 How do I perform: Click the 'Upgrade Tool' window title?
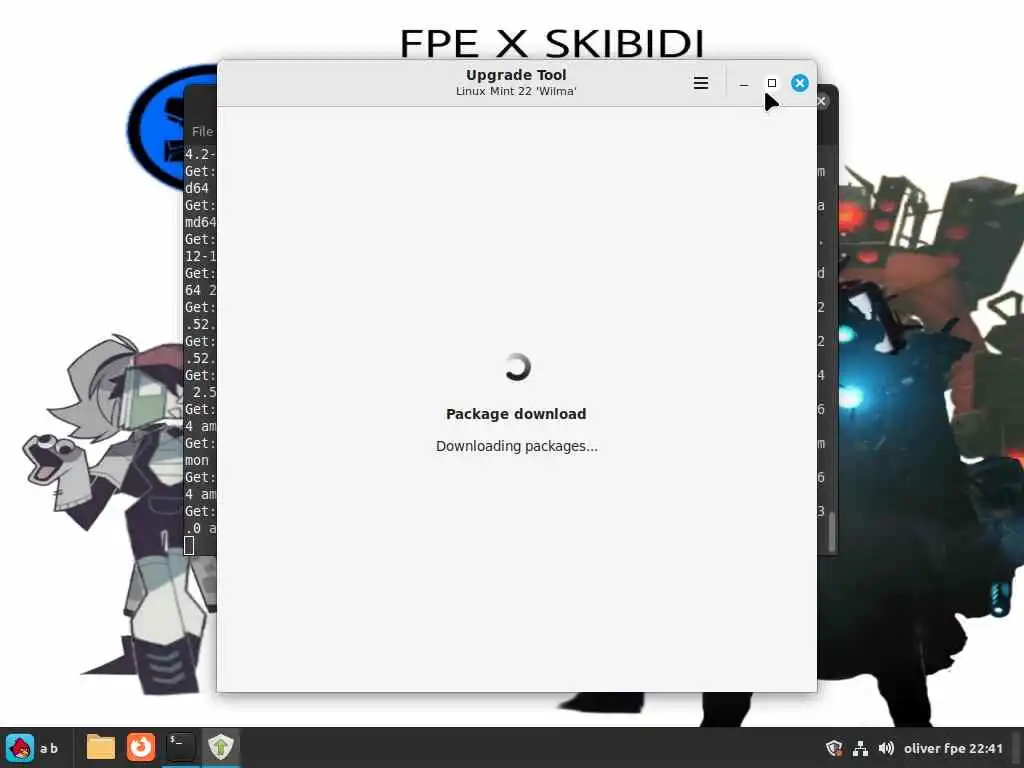[x=516, y=75]
